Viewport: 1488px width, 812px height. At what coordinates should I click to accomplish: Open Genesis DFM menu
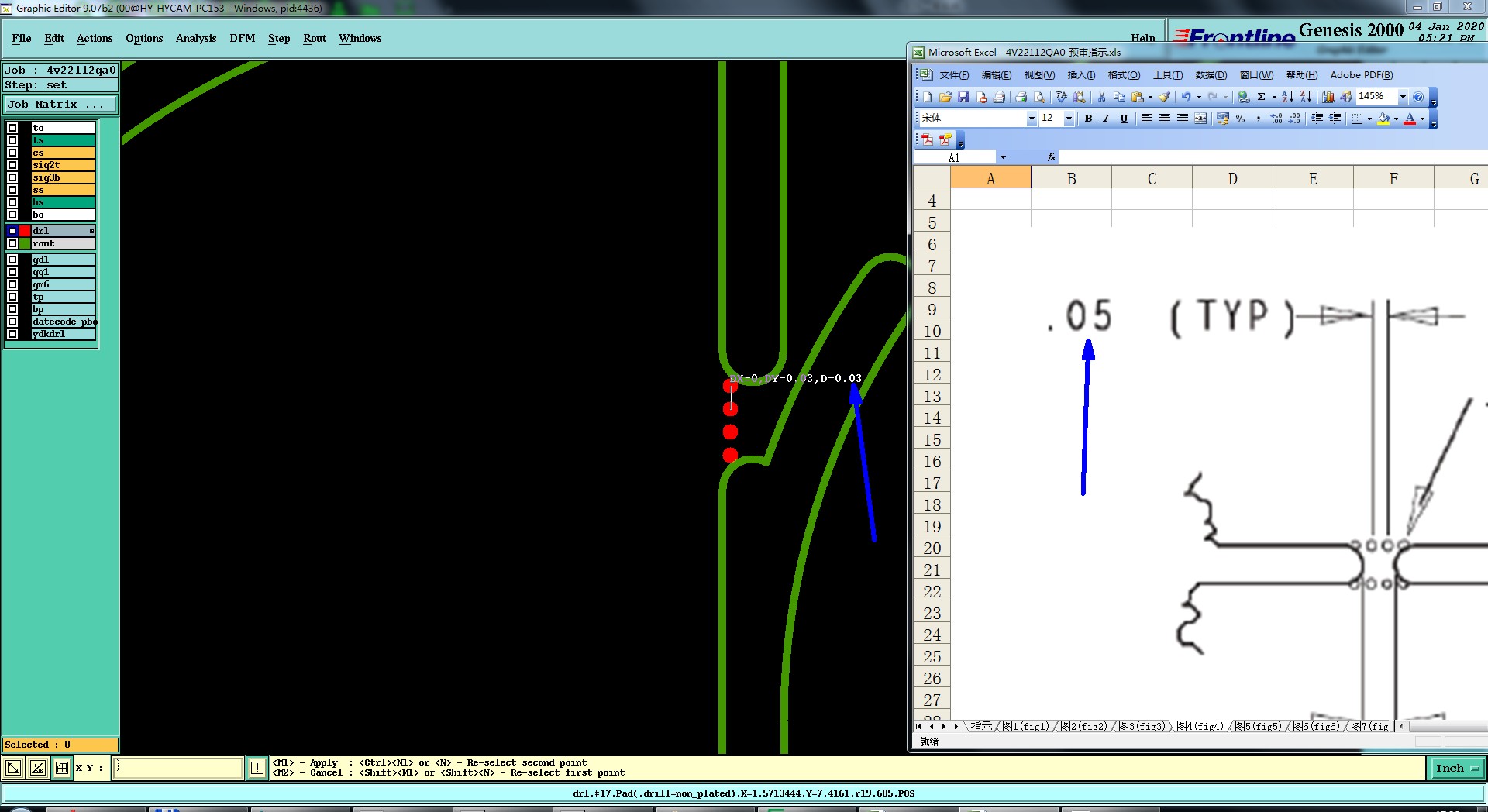pyautogui.click(x=243, y=38)
